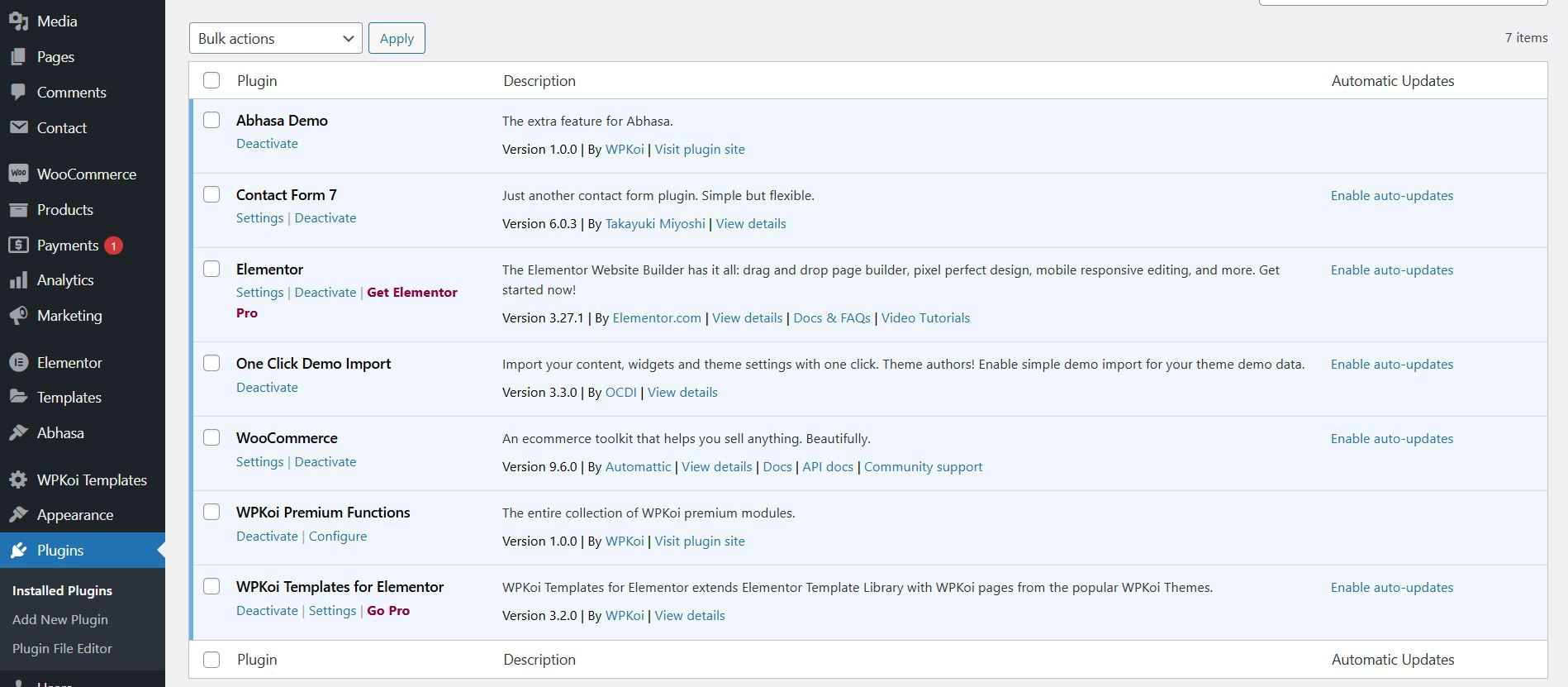Click the Pages sidebar icon
This screenshot has height=687, width=1568.
(x=18, y=57)
